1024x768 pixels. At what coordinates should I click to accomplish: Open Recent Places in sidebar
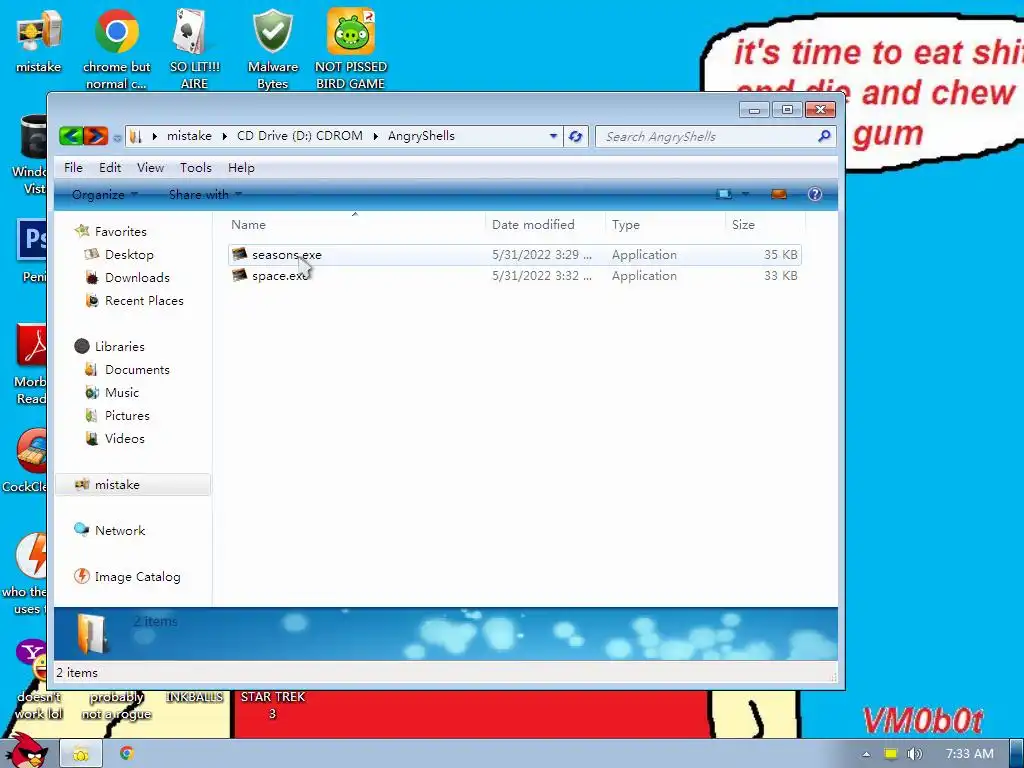(x=144, y=300)
